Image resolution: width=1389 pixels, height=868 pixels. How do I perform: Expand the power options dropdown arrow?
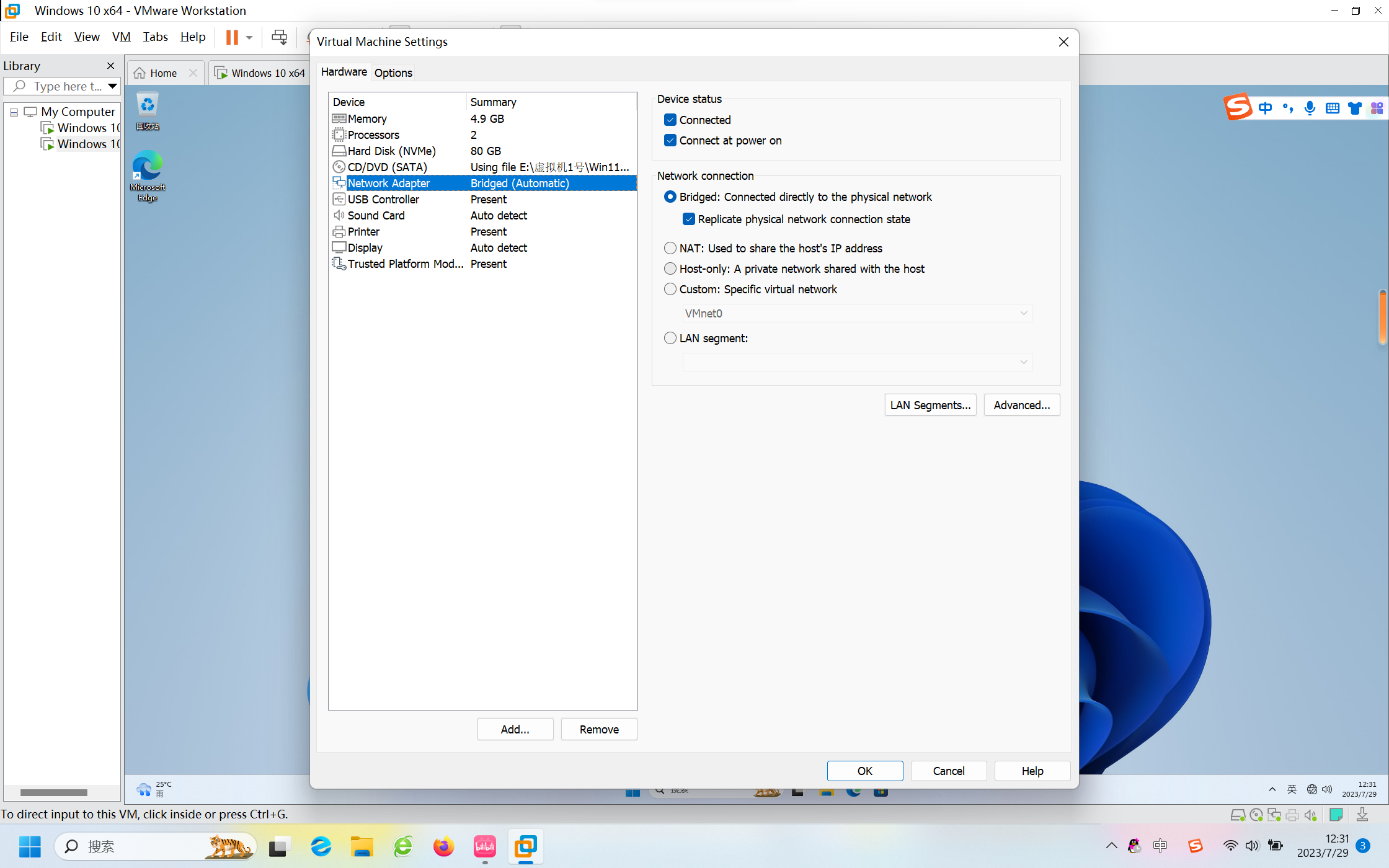(x=249, y=37)
